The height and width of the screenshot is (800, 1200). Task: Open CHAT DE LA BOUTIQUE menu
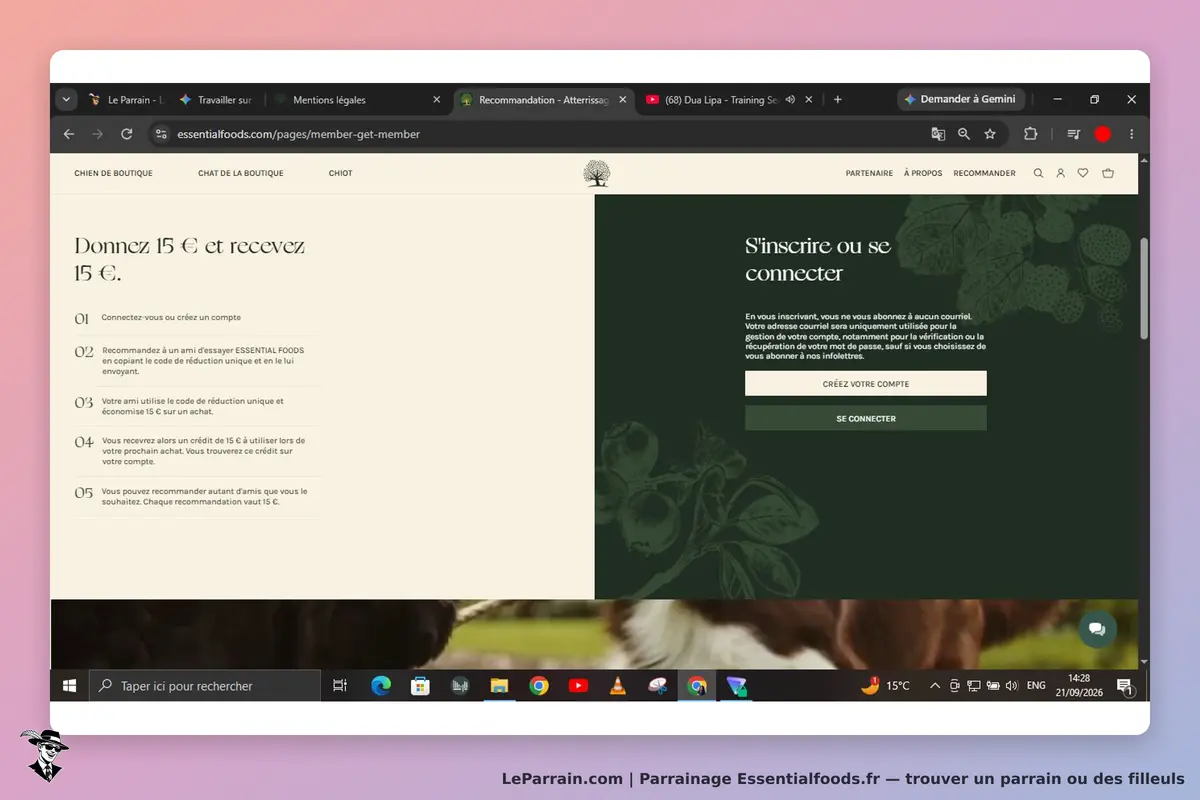tap(241, 173)
